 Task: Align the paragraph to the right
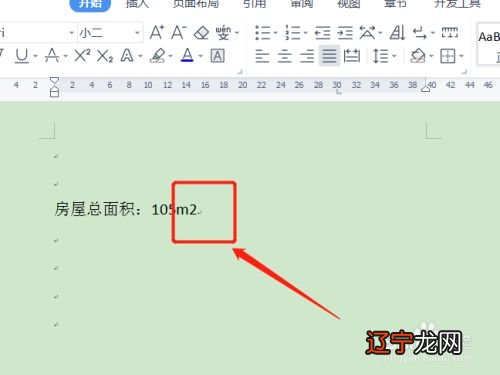point(307,56)
